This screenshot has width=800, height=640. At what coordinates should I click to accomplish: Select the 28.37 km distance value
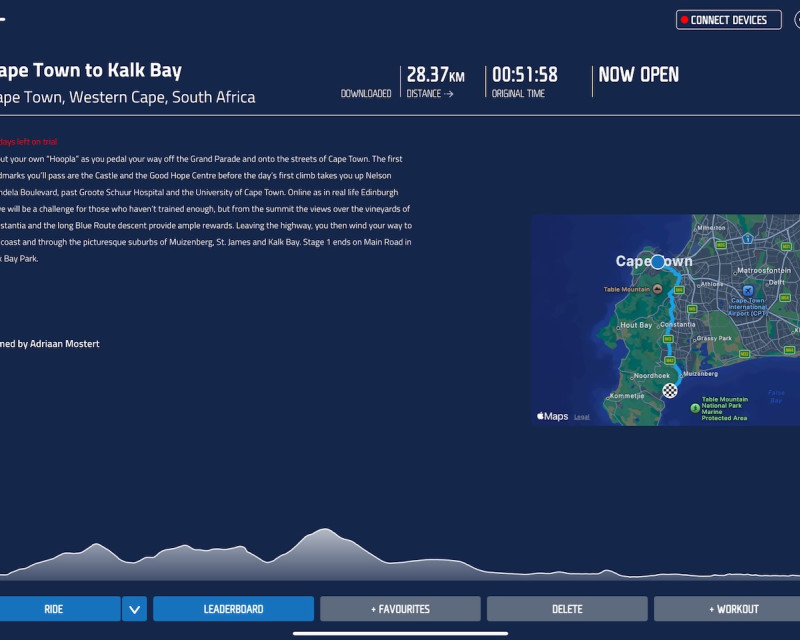tap(435, 75)
